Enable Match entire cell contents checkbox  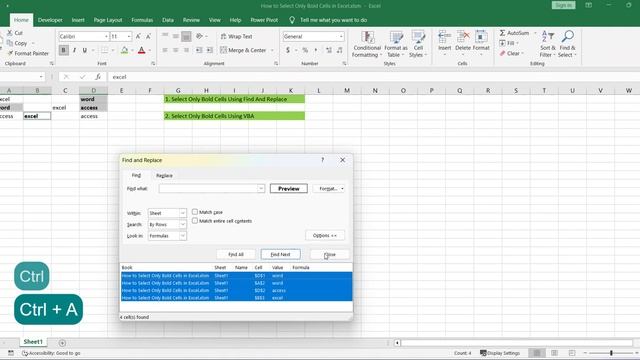click(195, 221)
